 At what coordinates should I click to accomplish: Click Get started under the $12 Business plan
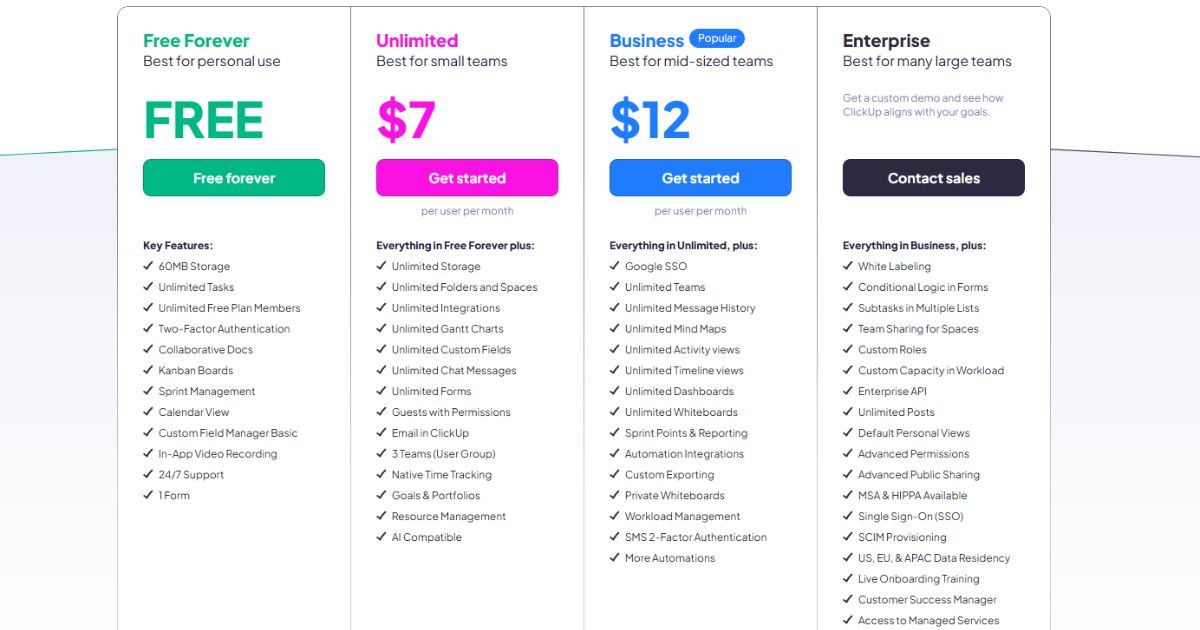pos(700,178)
